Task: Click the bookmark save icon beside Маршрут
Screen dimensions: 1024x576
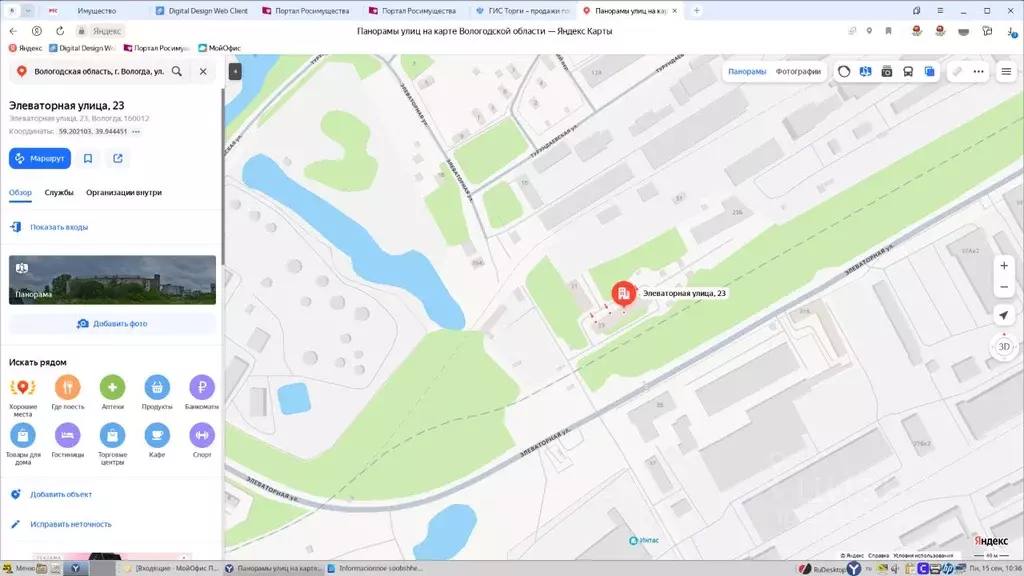Action: click(87, 158)
